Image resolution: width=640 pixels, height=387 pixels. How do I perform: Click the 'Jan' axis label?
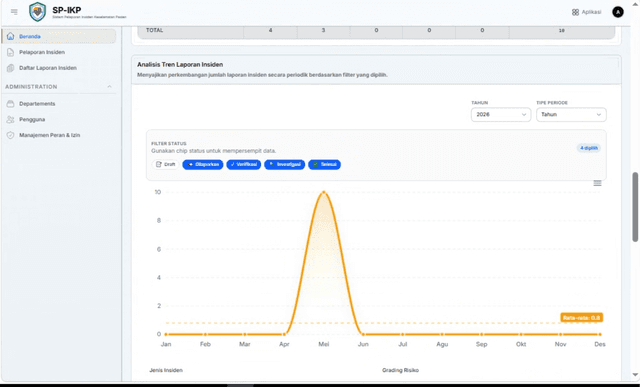166,344
